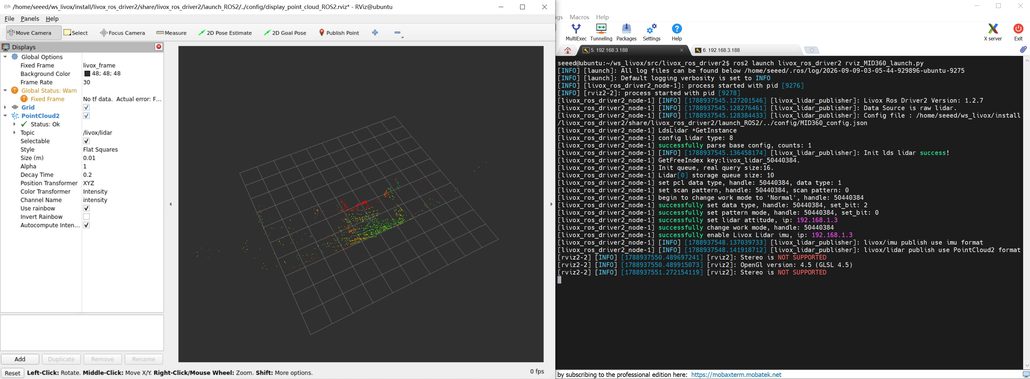Image resolution: width=1030 pixels, height=379 pixels.
Task: Collapse the Global Status tree node
Action: coord(5,91)
